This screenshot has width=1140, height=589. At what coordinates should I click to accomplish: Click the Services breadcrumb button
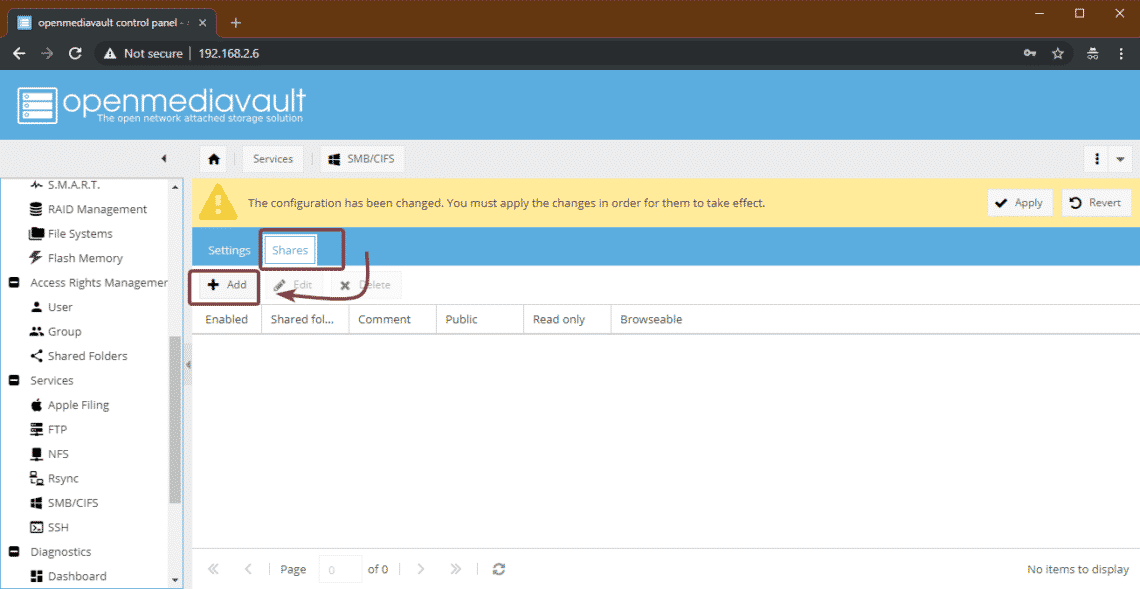coord(273,159)
